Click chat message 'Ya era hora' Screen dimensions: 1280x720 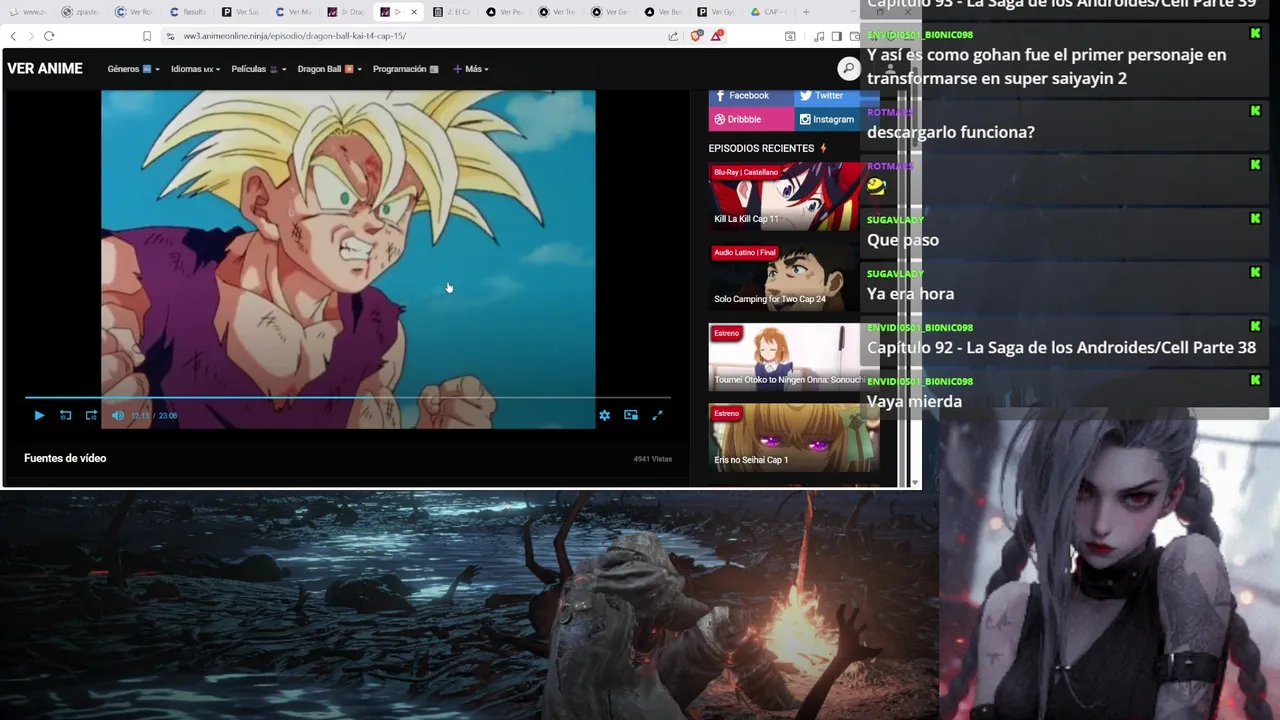click(x=910, y=294)
